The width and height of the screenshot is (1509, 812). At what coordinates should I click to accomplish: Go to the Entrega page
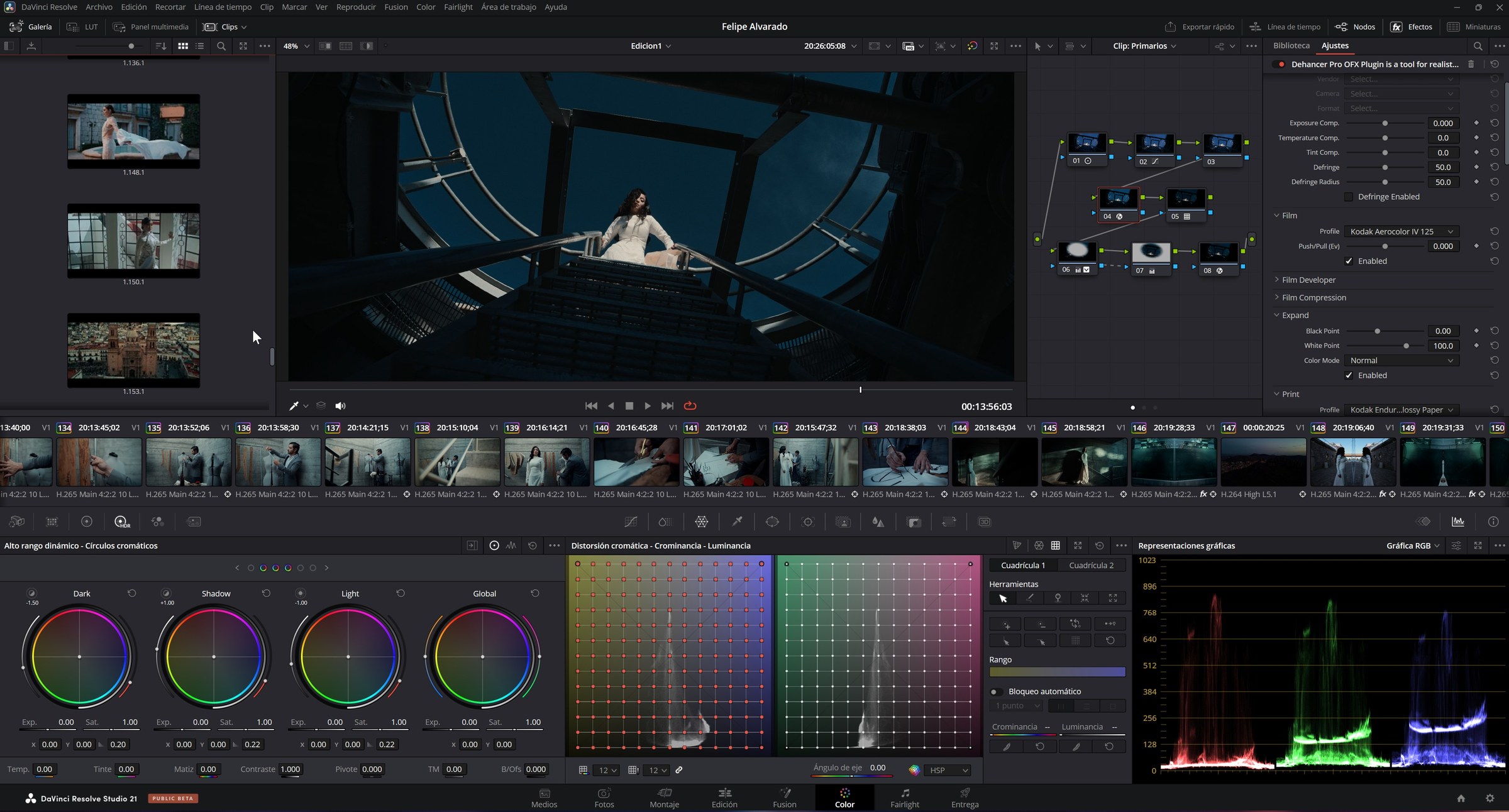pyautogui.click(x=965, y=798)
